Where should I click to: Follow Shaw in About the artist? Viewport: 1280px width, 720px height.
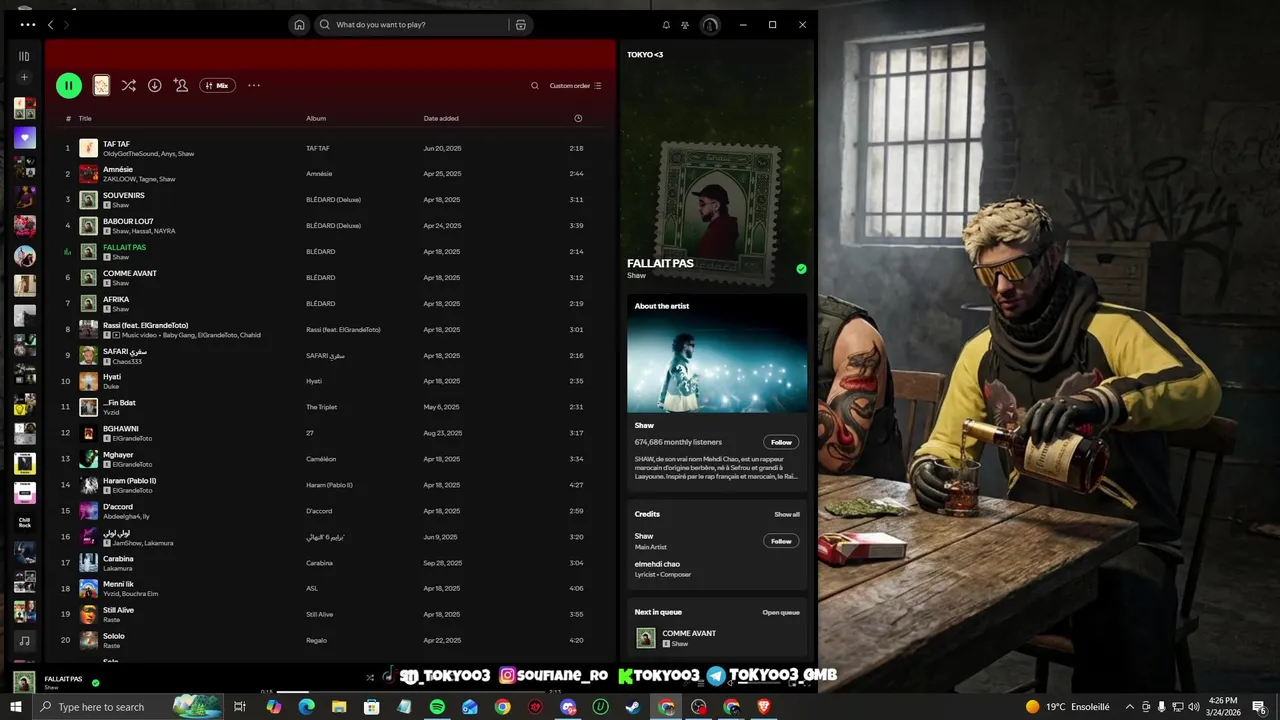click(781, 442)
